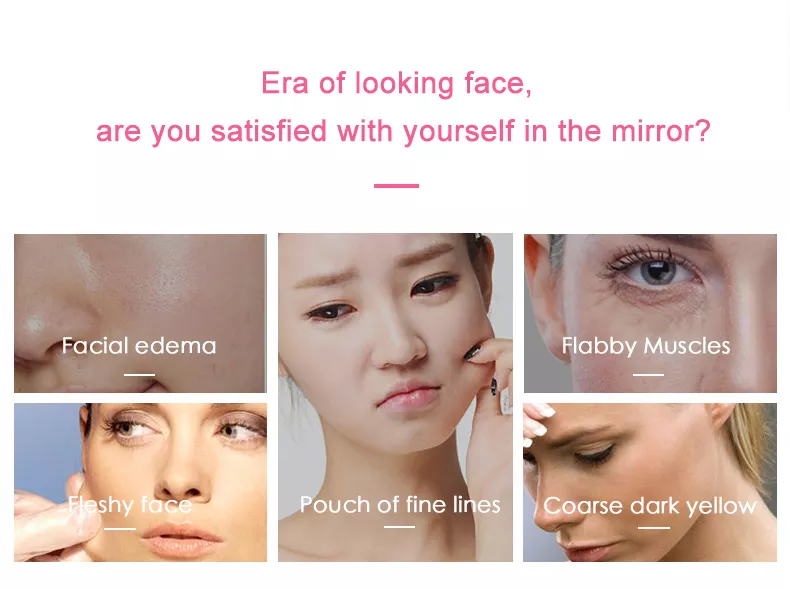The image size is (790, 589).
Task: Click the blue eye in Flabby Muscles photo
Action: [657, 273]
